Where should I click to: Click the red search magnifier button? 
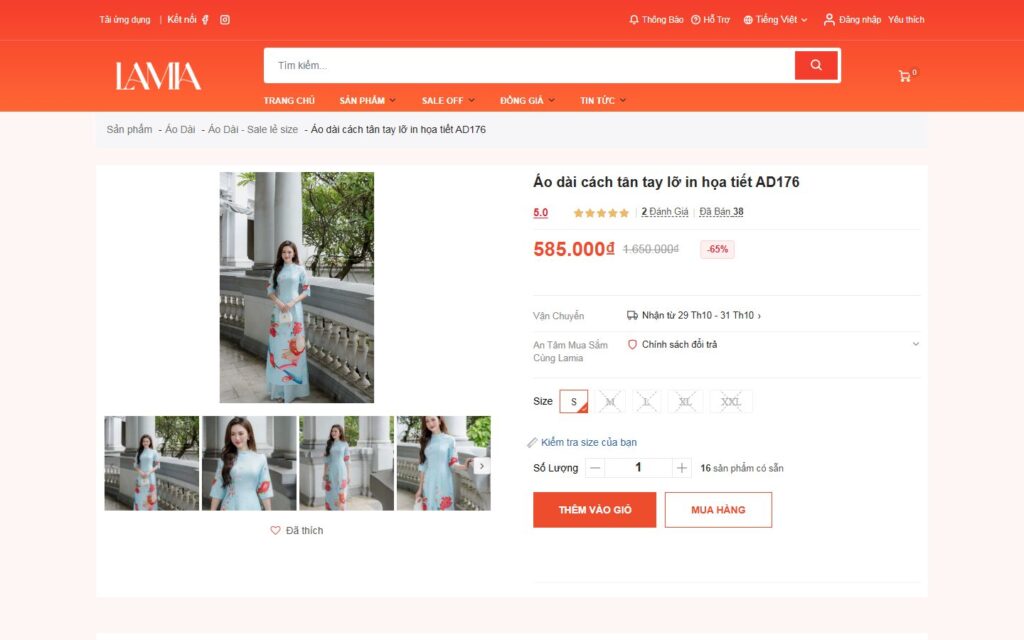(816, 65)
